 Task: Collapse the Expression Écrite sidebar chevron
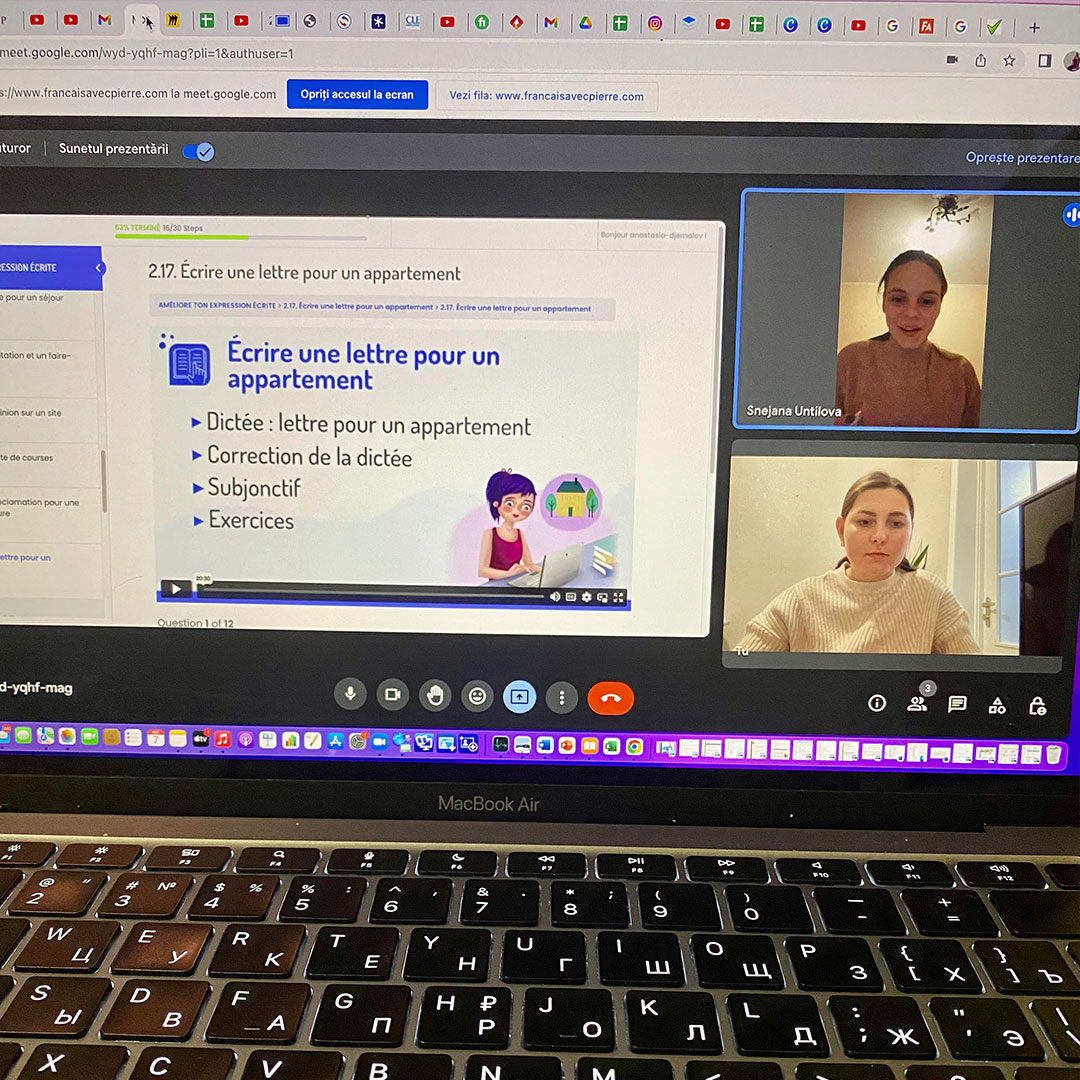point(99,268)
